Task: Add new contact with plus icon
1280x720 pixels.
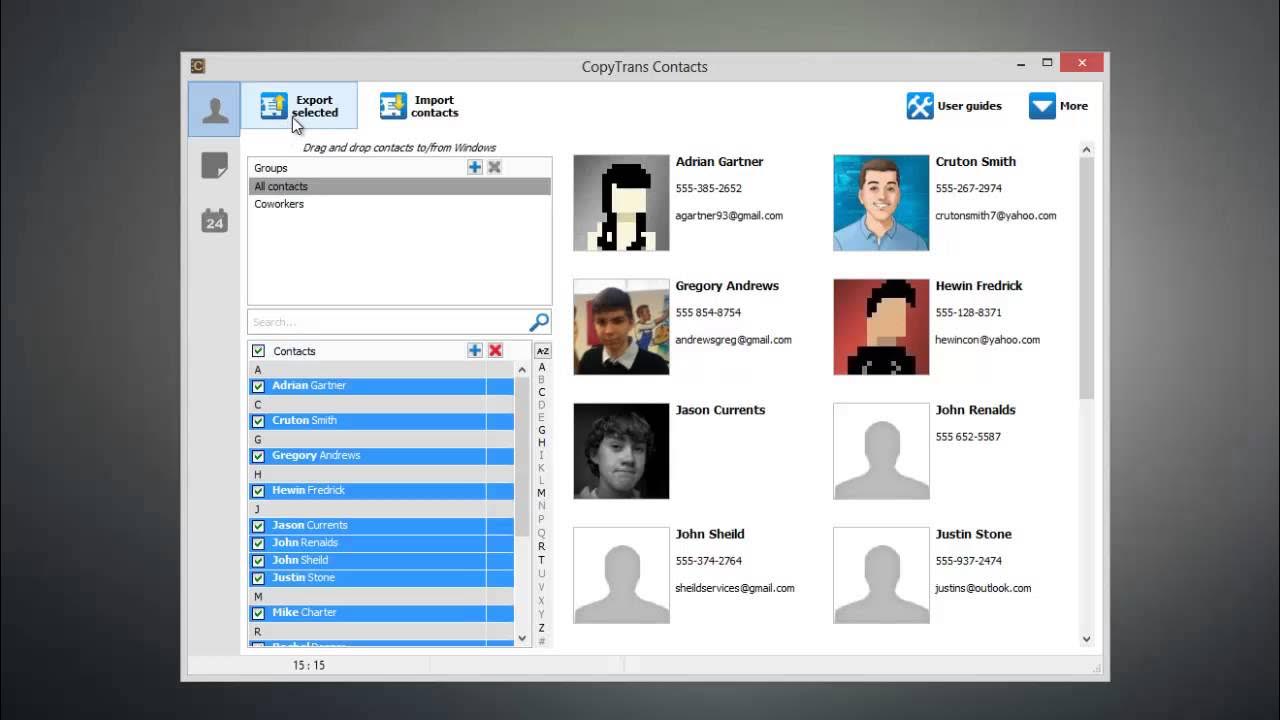Action: click(475, 350)
